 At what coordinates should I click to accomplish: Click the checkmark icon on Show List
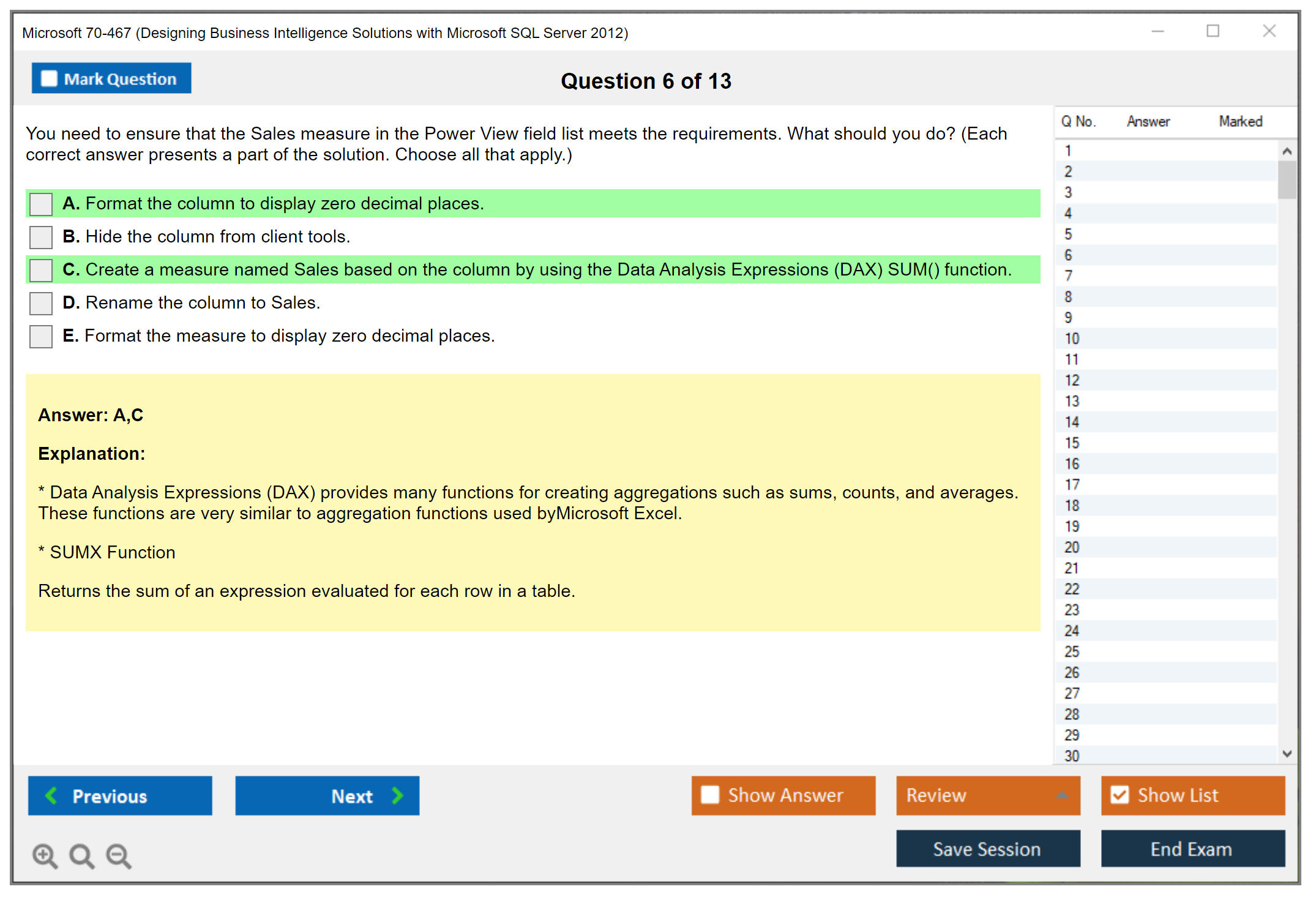point(1120,795)
